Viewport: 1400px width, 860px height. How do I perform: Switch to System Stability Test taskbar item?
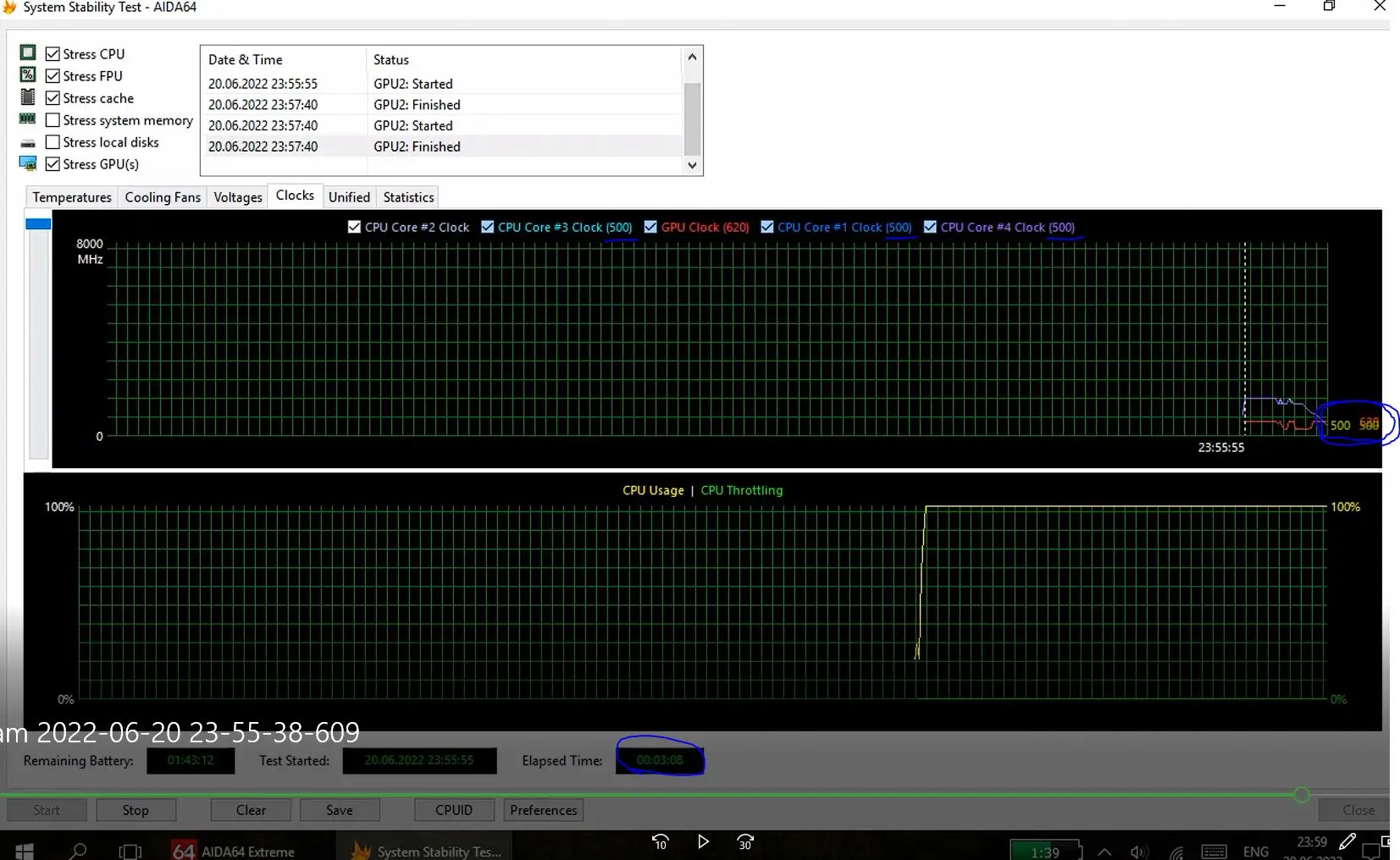pos(426,851)
